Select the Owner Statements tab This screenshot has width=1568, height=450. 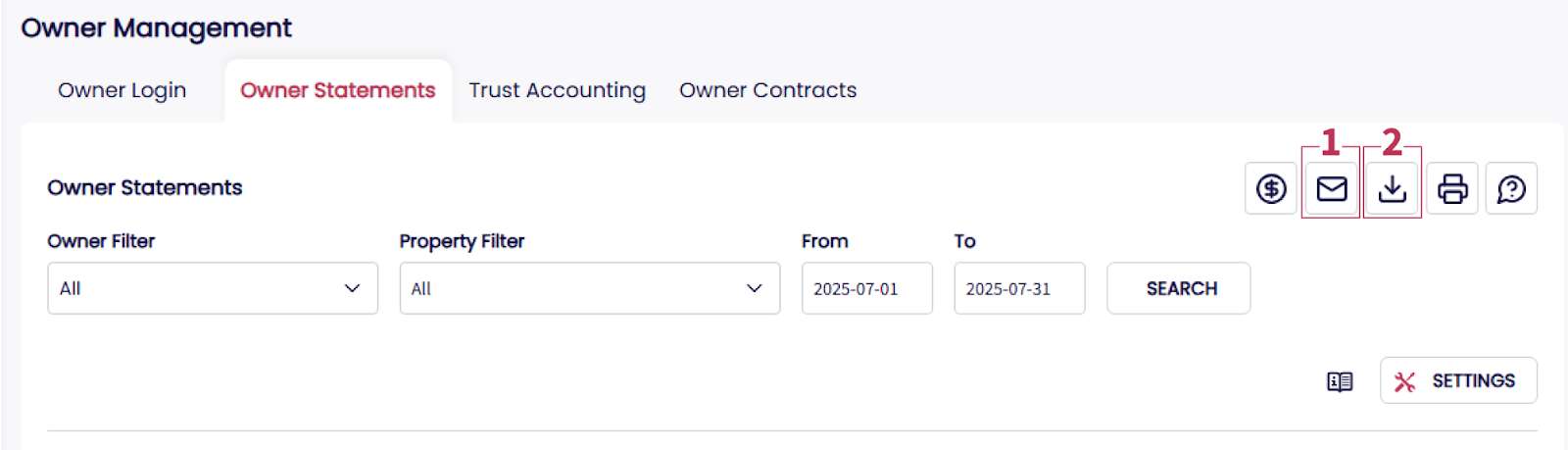[337, 90]
